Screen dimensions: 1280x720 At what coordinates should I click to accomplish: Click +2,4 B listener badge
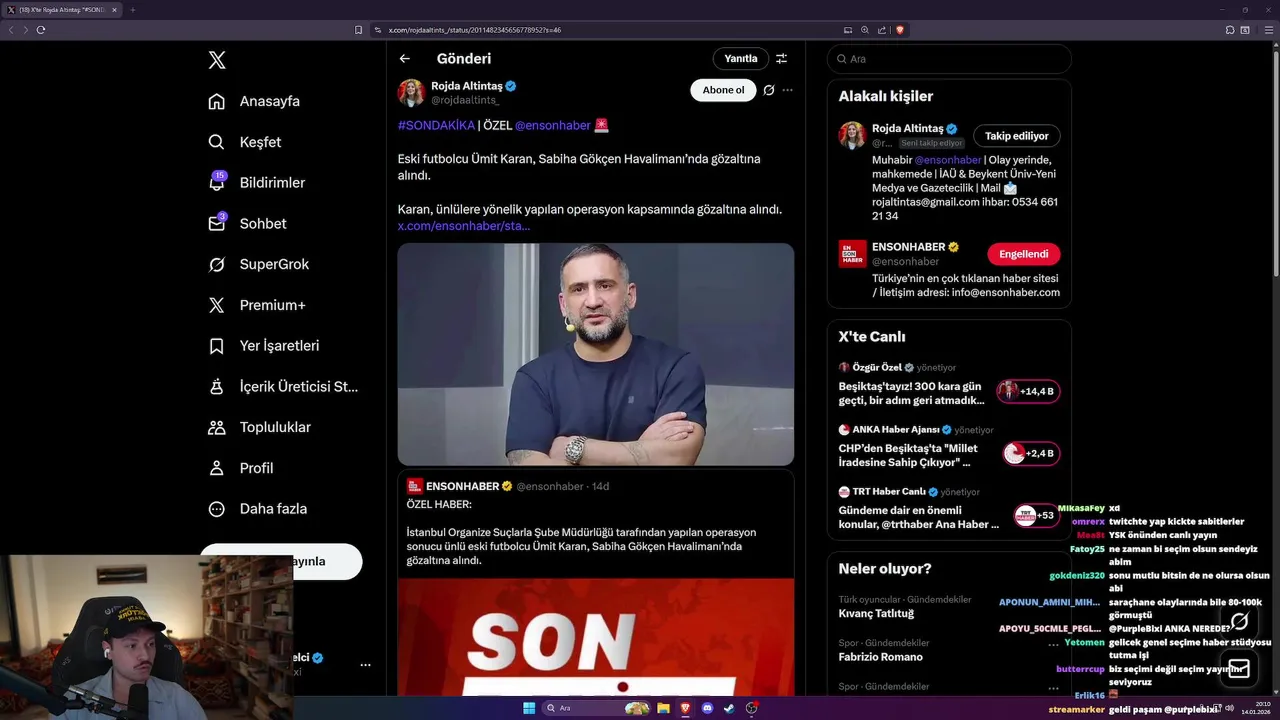1031,453
